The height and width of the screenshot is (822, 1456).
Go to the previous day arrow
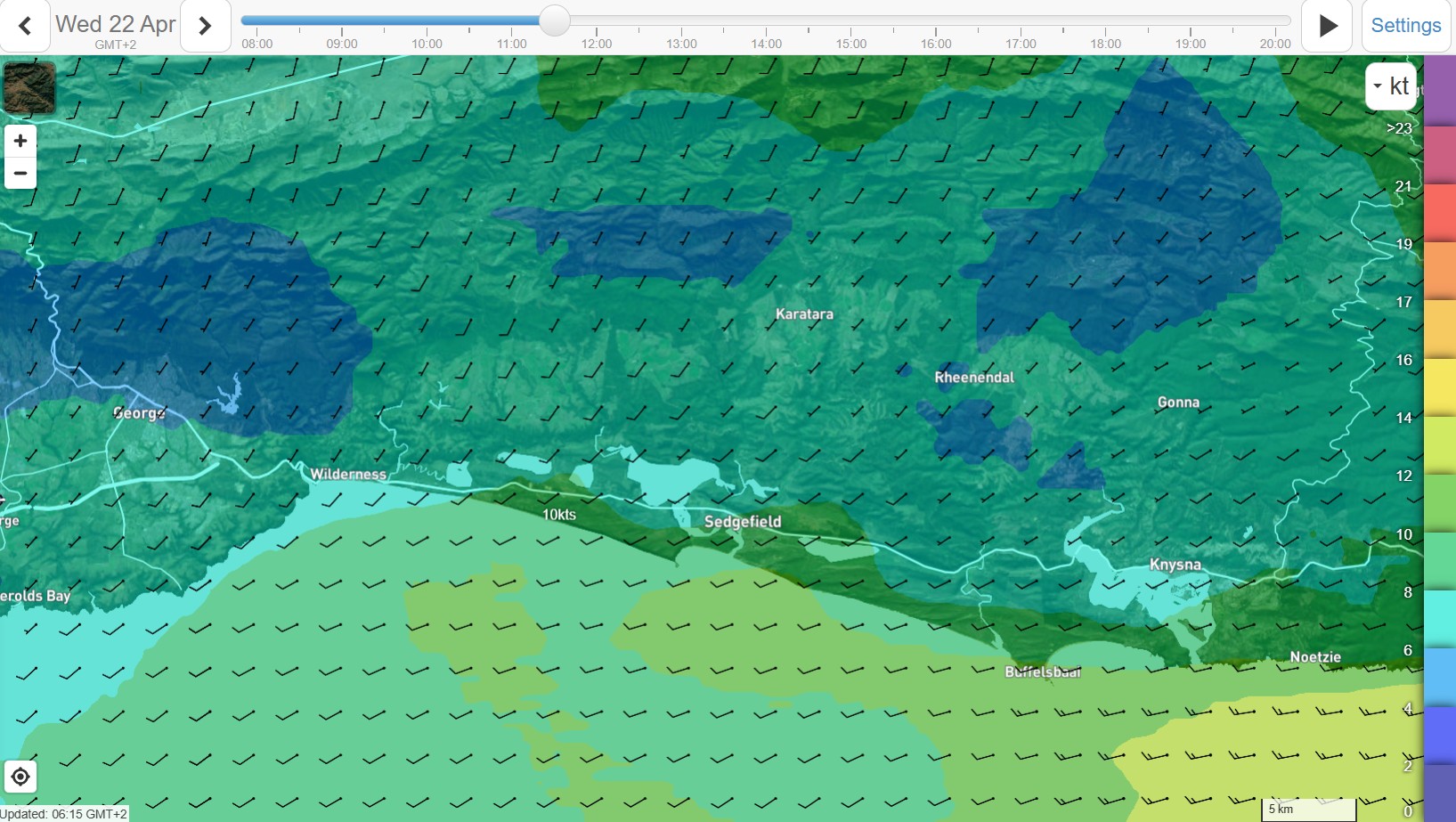coord(25,26)
